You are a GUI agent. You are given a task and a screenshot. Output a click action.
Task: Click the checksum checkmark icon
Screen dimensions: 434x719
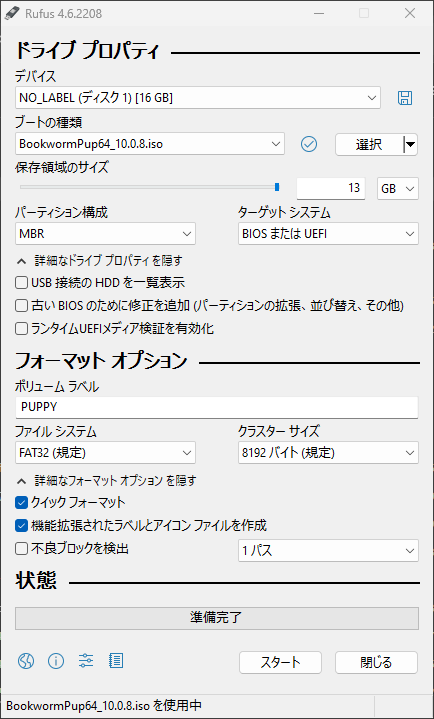[x=309, y=144]
